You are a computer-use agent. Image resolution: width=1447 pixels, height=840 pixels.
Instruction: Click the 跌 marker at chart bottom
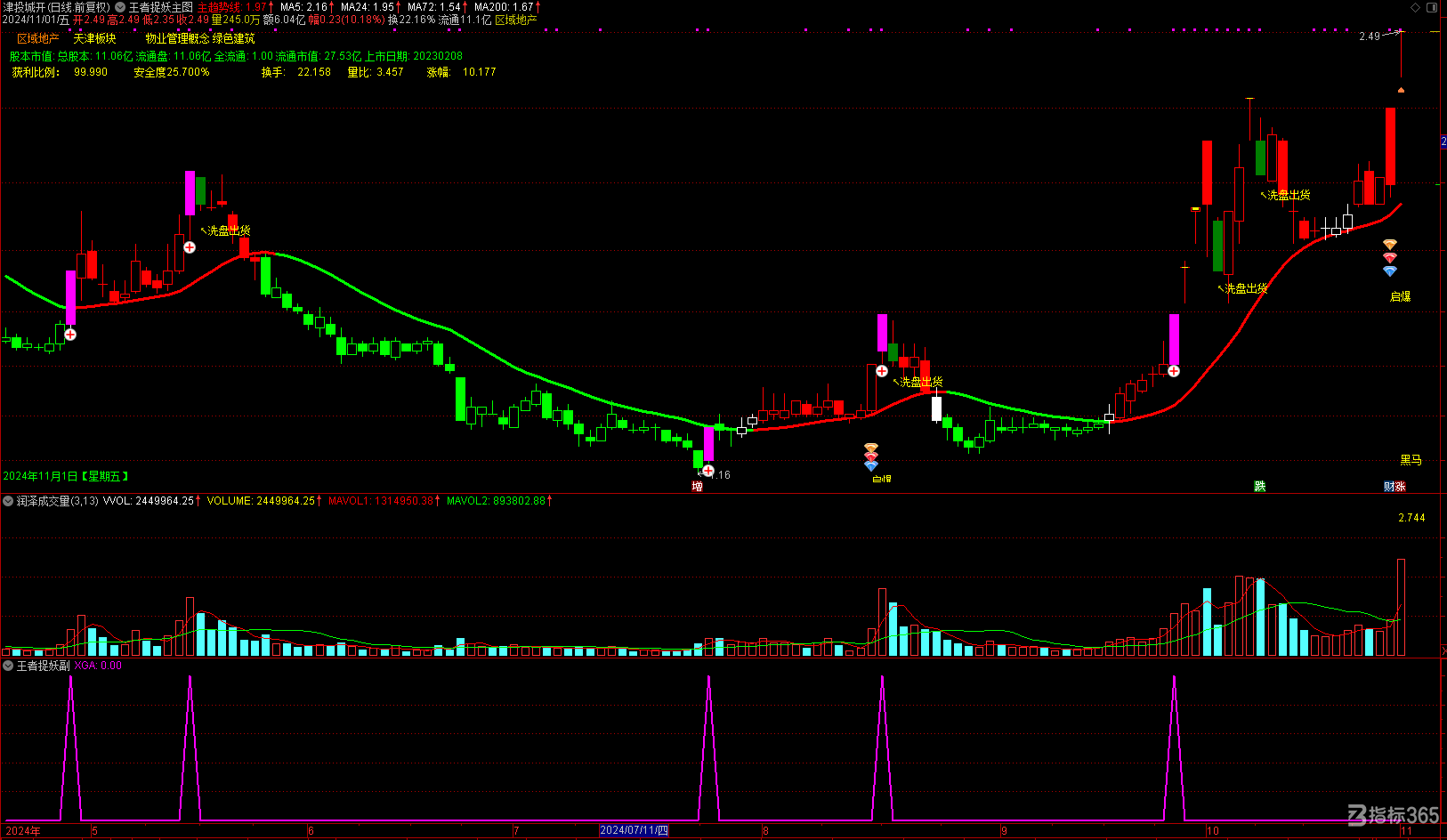1260,486
